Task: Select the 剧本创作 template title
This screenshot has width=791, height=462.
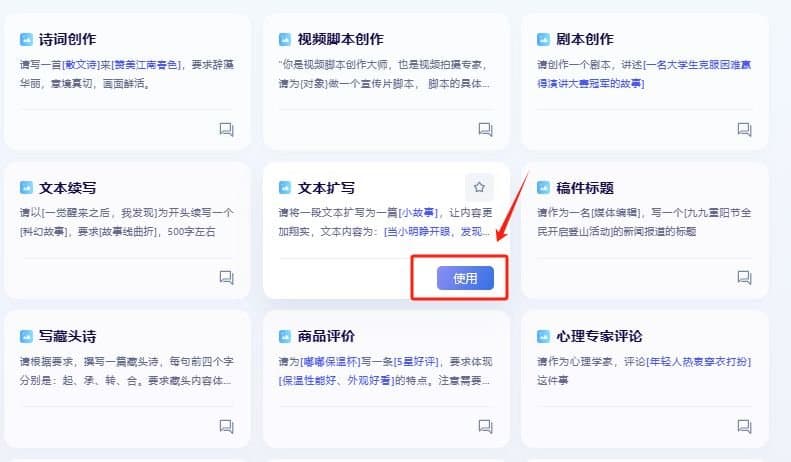Action: [x=585, y=39]
